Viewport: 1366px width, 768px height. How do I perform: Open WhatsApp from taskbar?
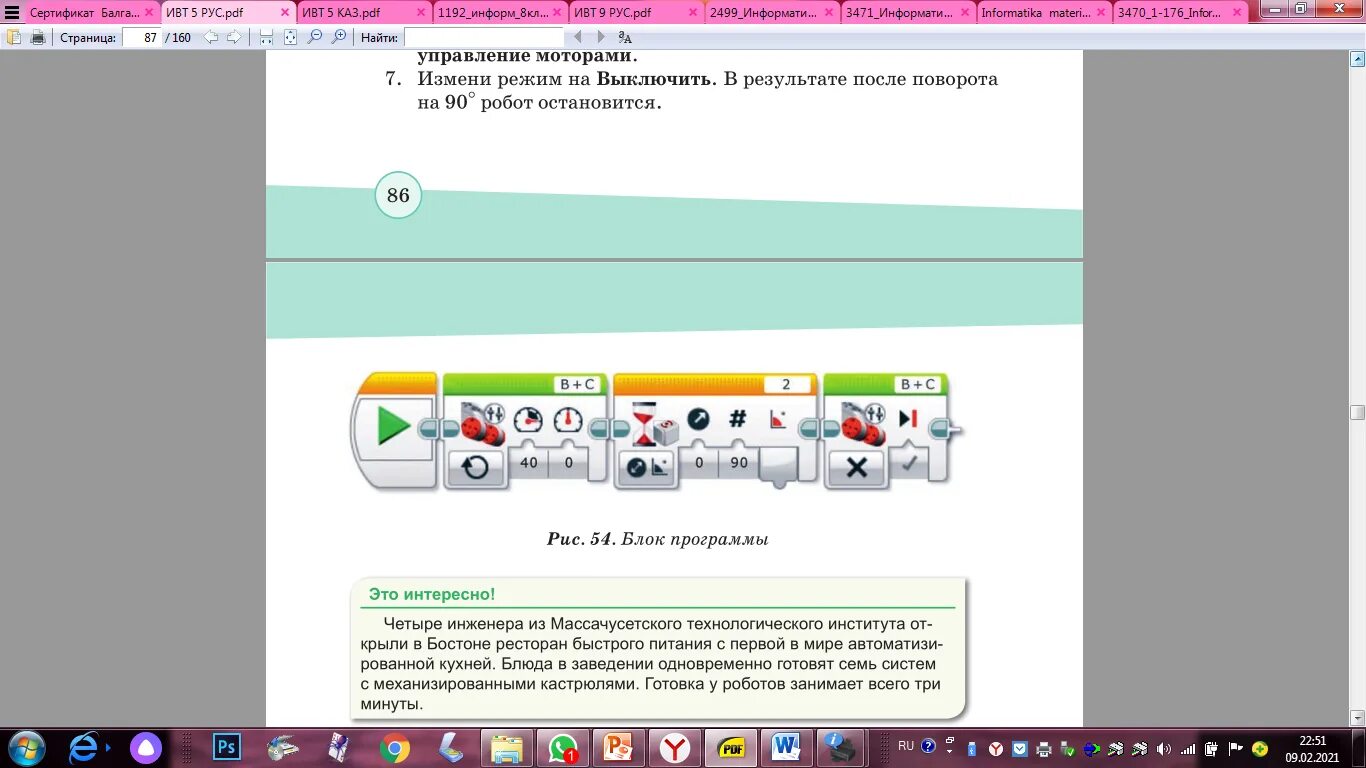563,748
